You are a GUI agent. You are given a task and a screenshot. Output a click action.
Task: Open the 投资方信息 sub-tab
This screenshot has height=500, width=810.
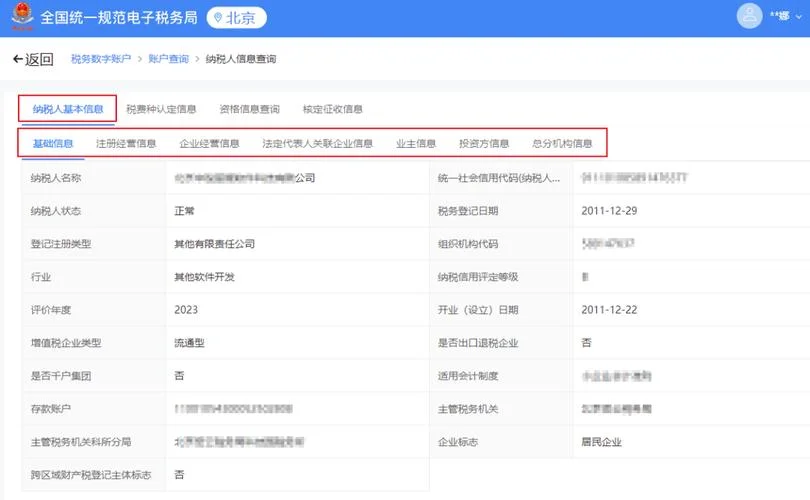(x=484, y=144)
